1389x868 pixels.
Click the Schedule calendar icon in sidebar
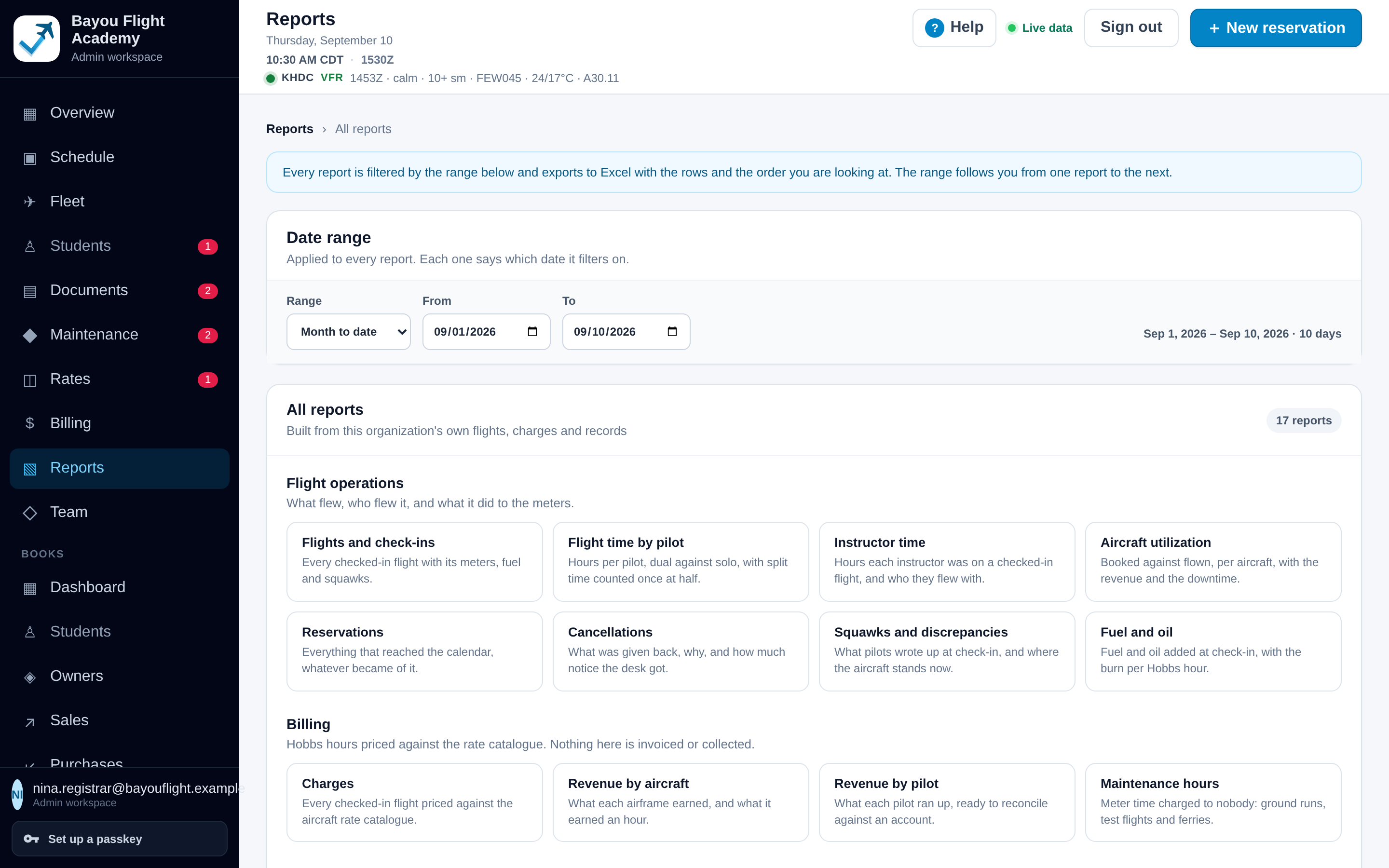pyautogui.click(x=30, y=158)
